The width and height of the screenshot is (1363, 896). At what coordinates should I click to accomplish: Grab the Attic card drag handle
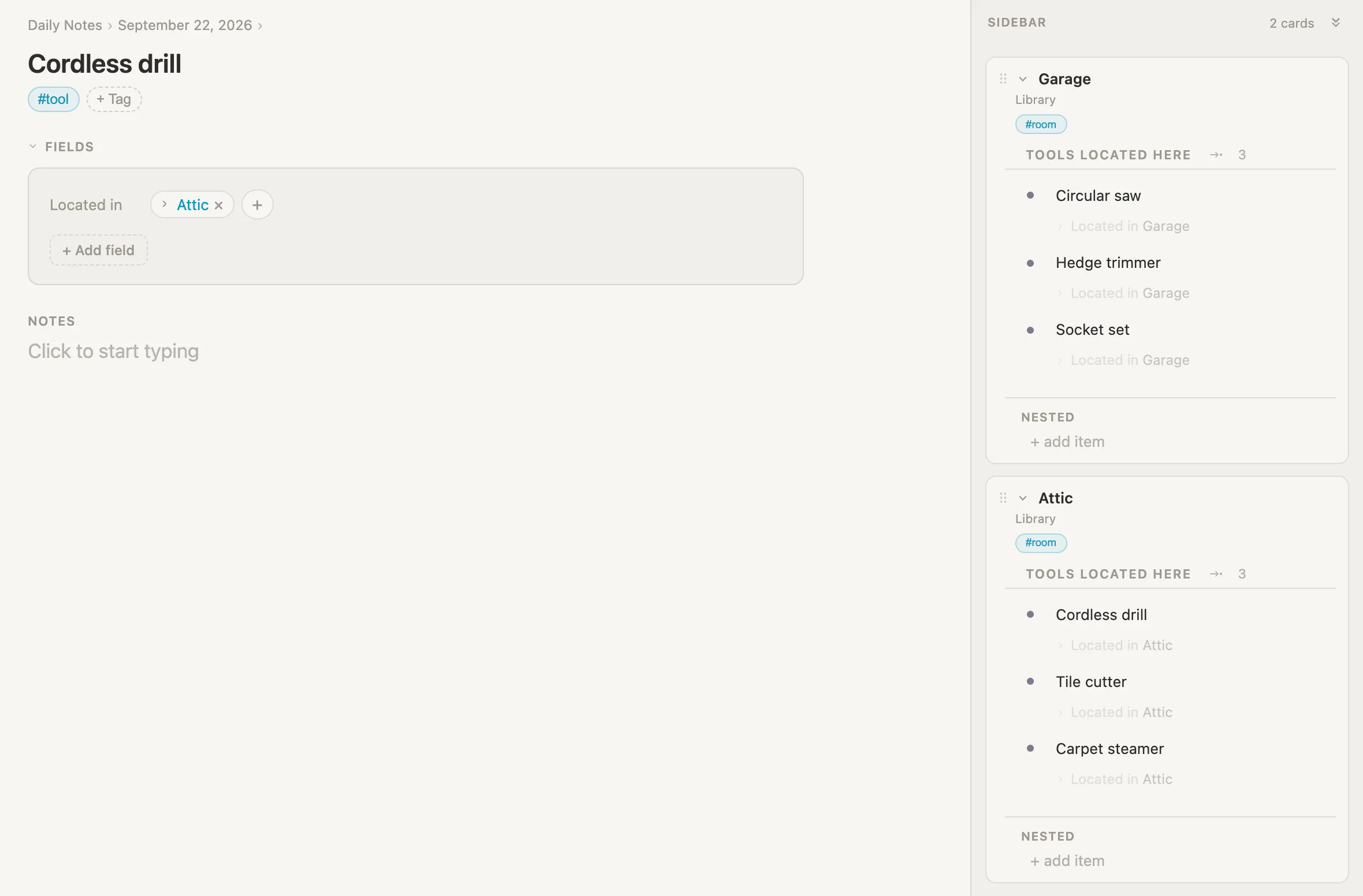click(x=1003, y=498)
